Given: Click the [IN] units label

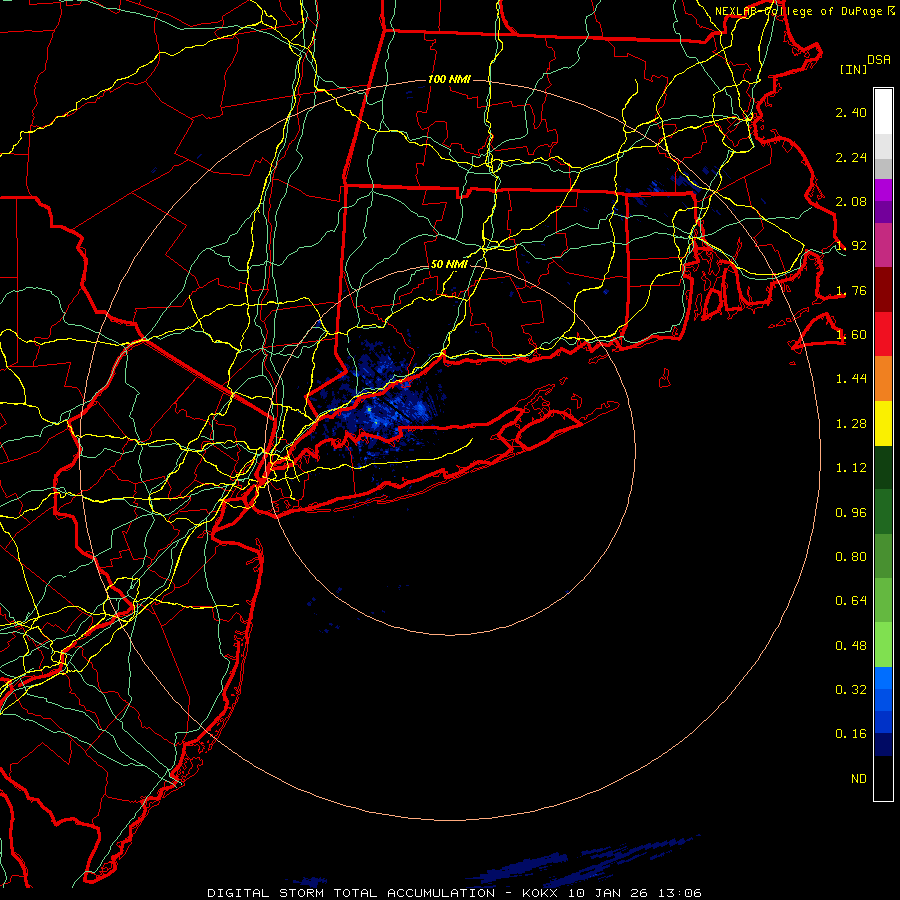Looking at the screenshot, I should (x=853, y=69).
